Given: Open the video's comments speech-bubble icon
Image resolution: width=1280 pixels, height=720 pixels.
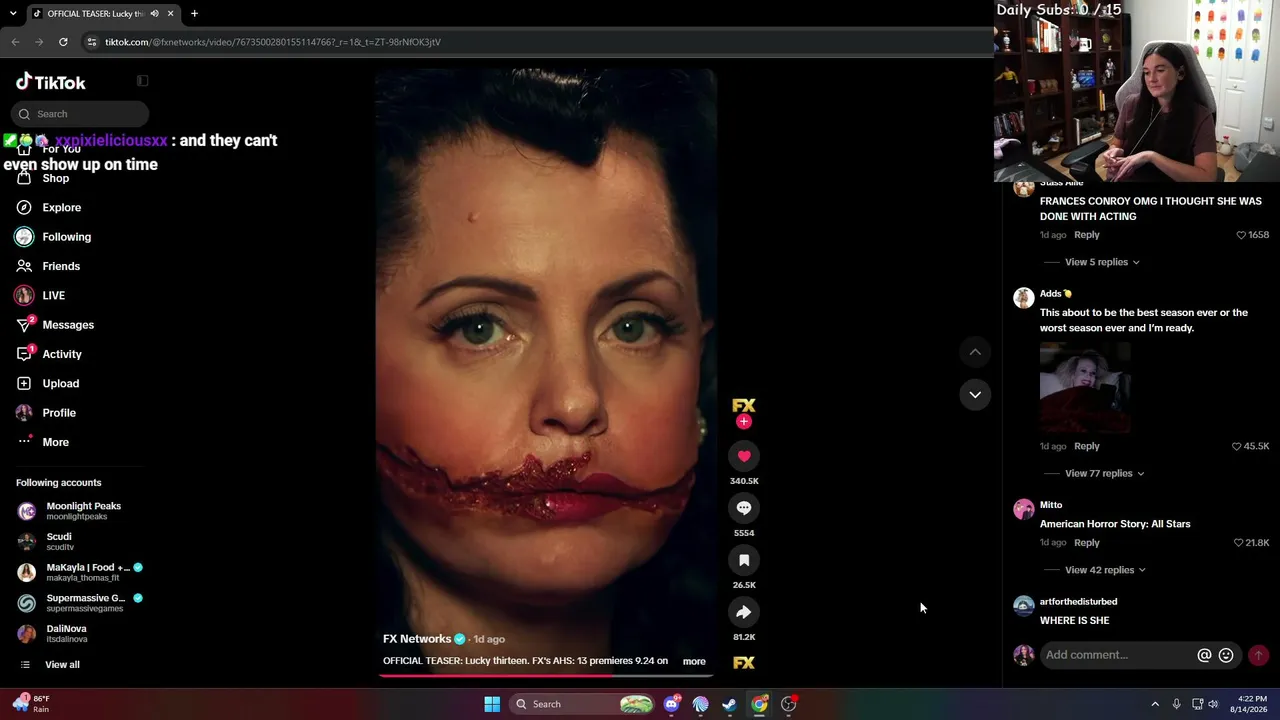Looking at the screenshot, I should click(744, 508).
